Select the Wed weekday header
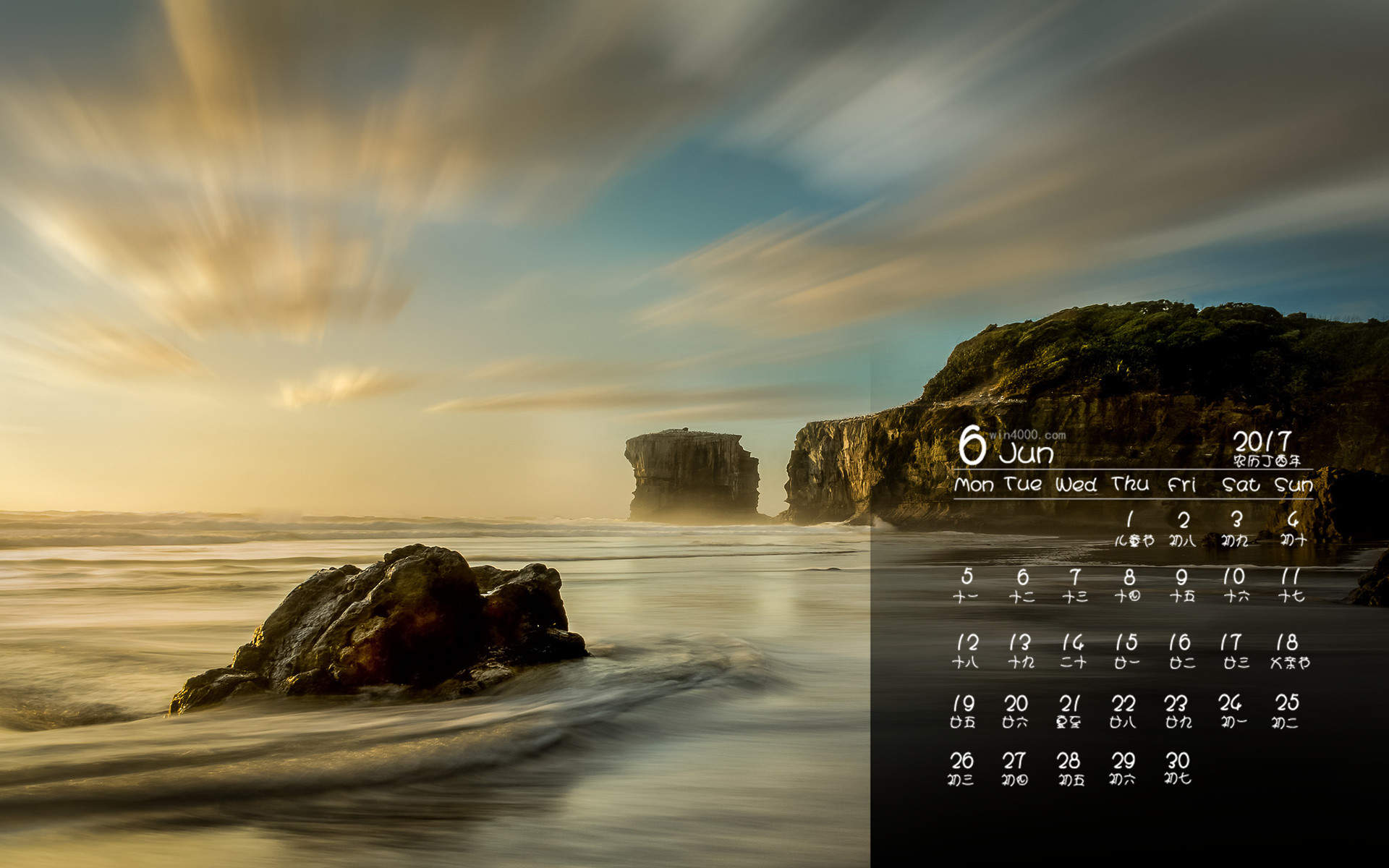 coord(1076,485)
